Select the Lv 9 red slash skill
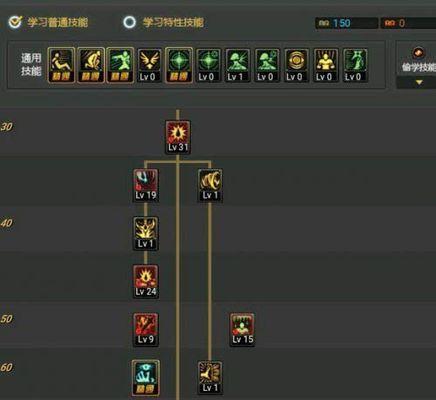The width and height of the screenshot is (436, 400). [146, 329]
